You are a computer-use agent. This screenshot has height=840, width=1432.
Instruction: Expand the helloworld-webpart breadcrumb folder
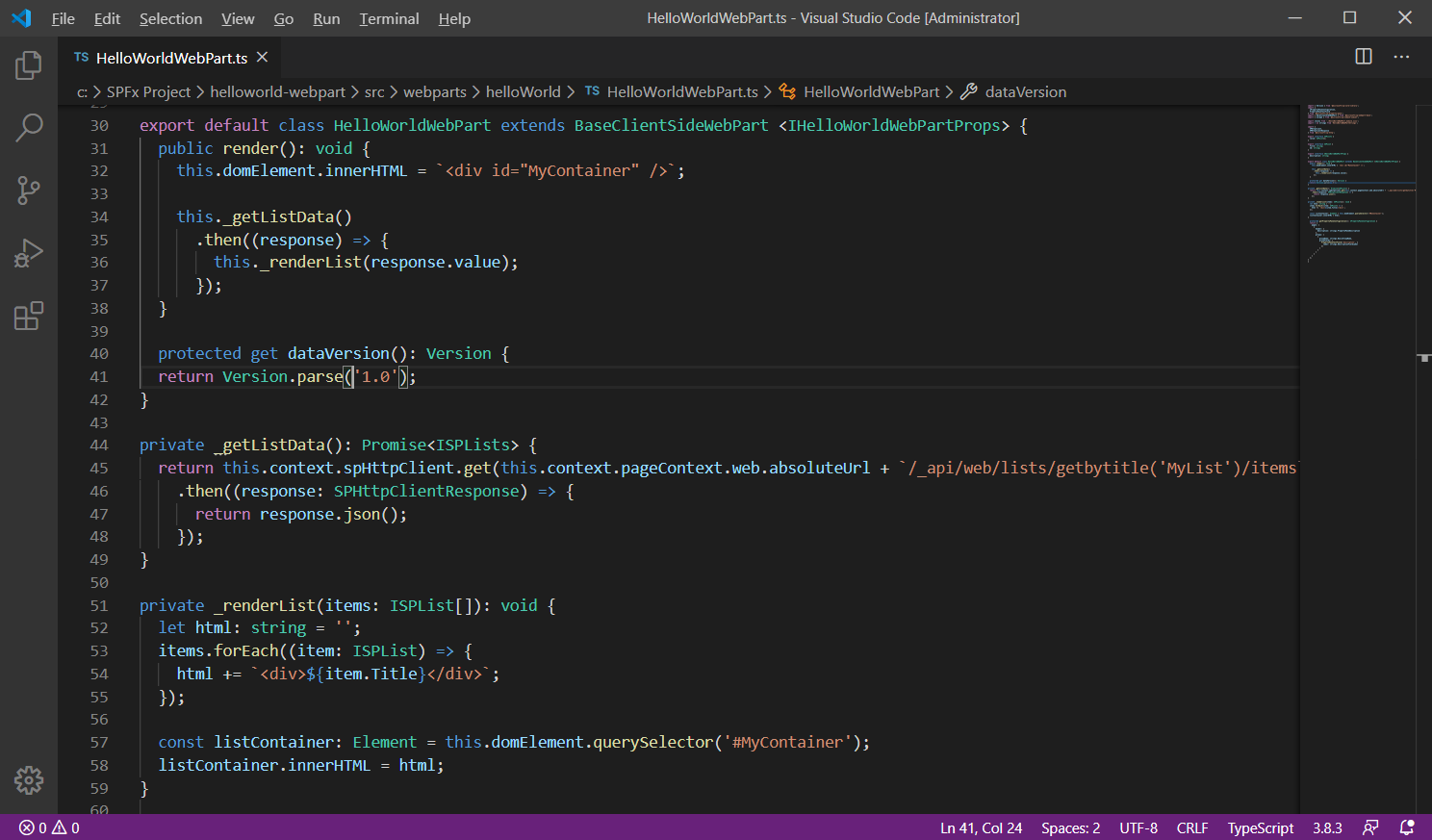(277, 92)
